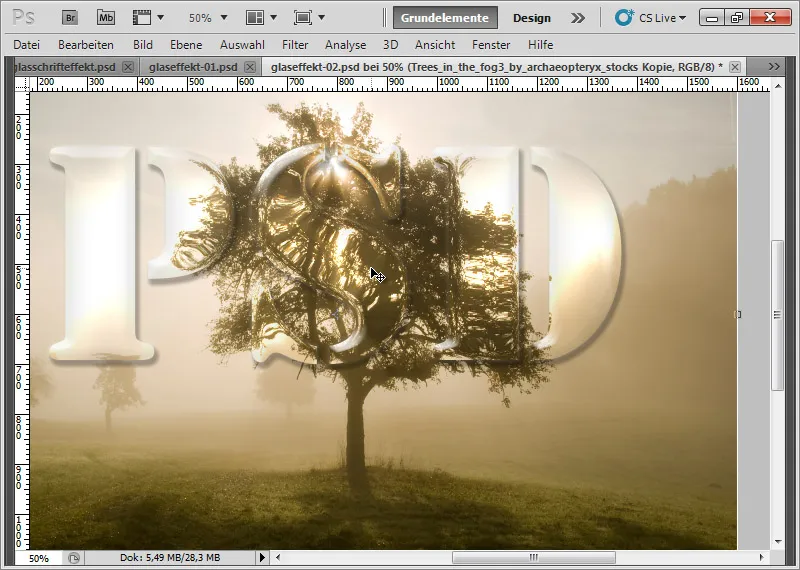Viewport: 800px width, 570px height.
Task: Open the Bild menu
Action: (x=143, y=45)
